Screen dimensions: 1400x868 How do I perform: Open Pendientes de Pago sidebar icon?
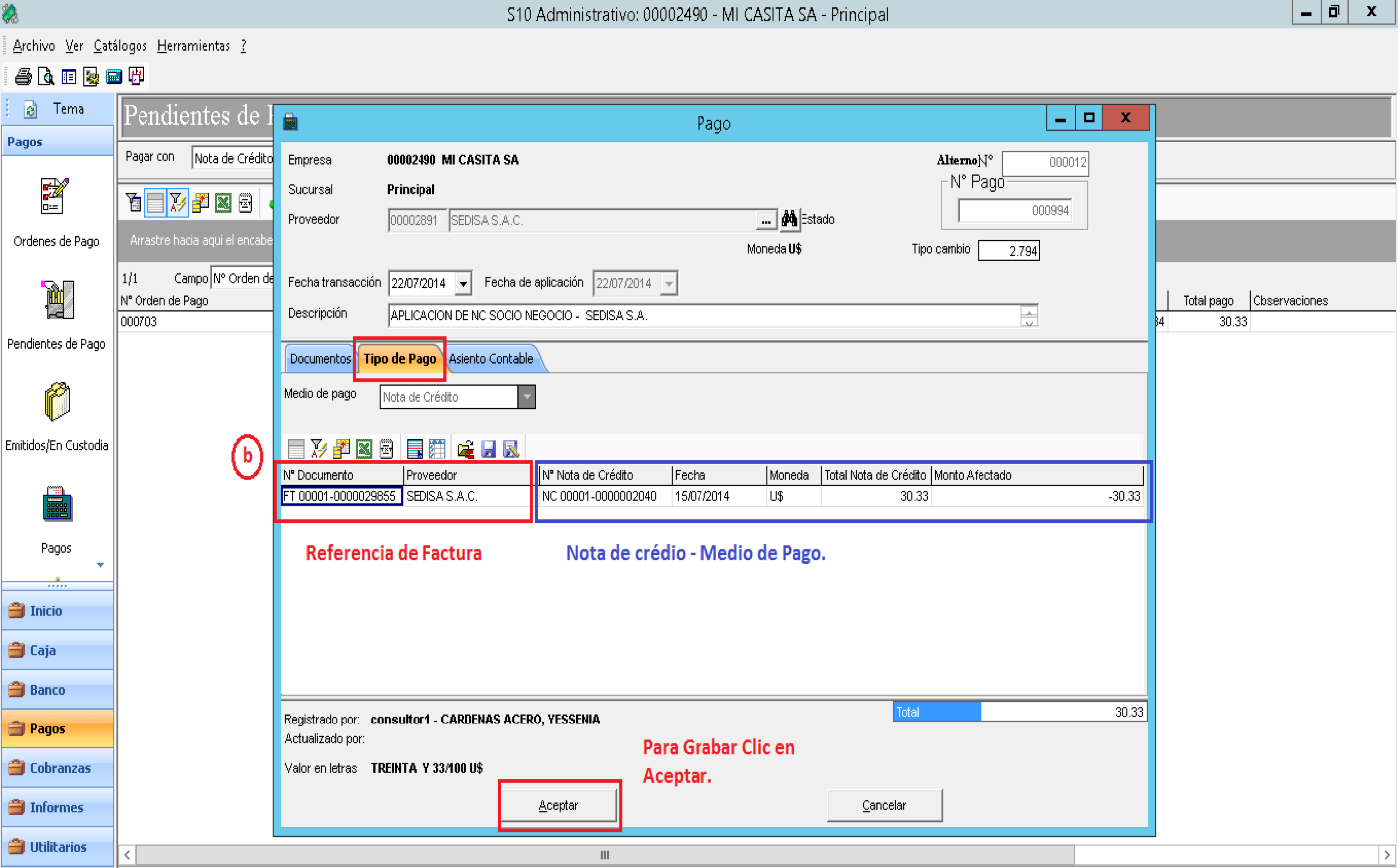[x=57, y=299]
